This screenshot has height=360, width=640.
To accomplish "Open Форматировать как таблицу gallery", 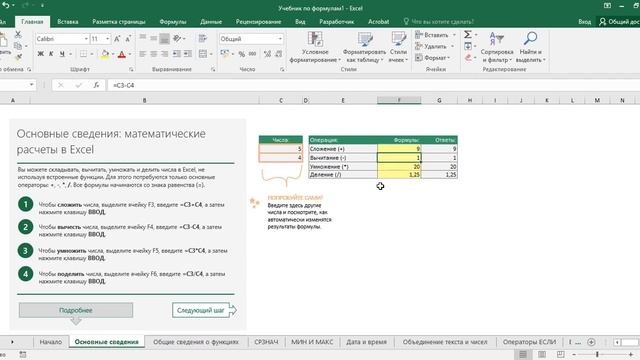I will tap(364, 47).
